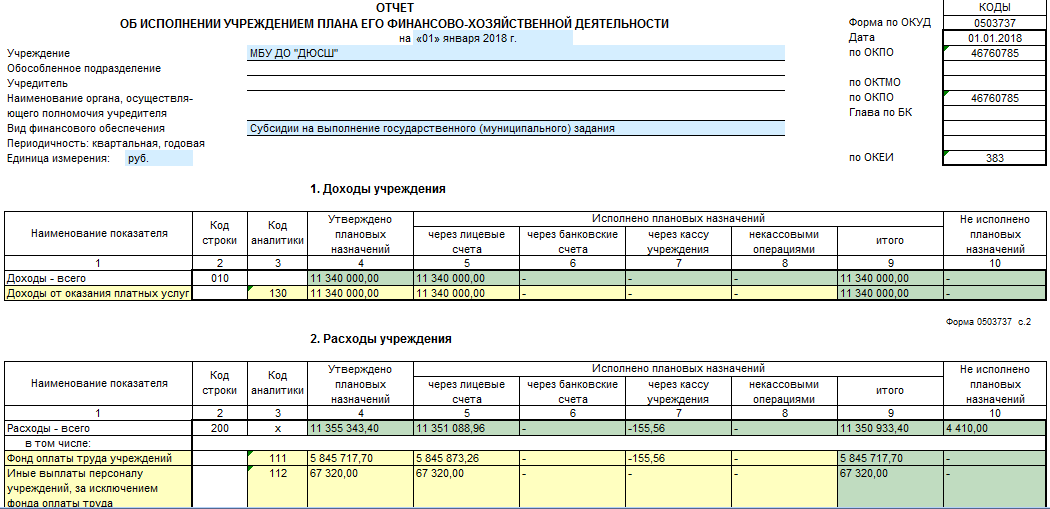Screen dimensions: 1050x509
Task: Select the Вид финансового обеспечения field with Субсидии text
Action: coord(516,129)
